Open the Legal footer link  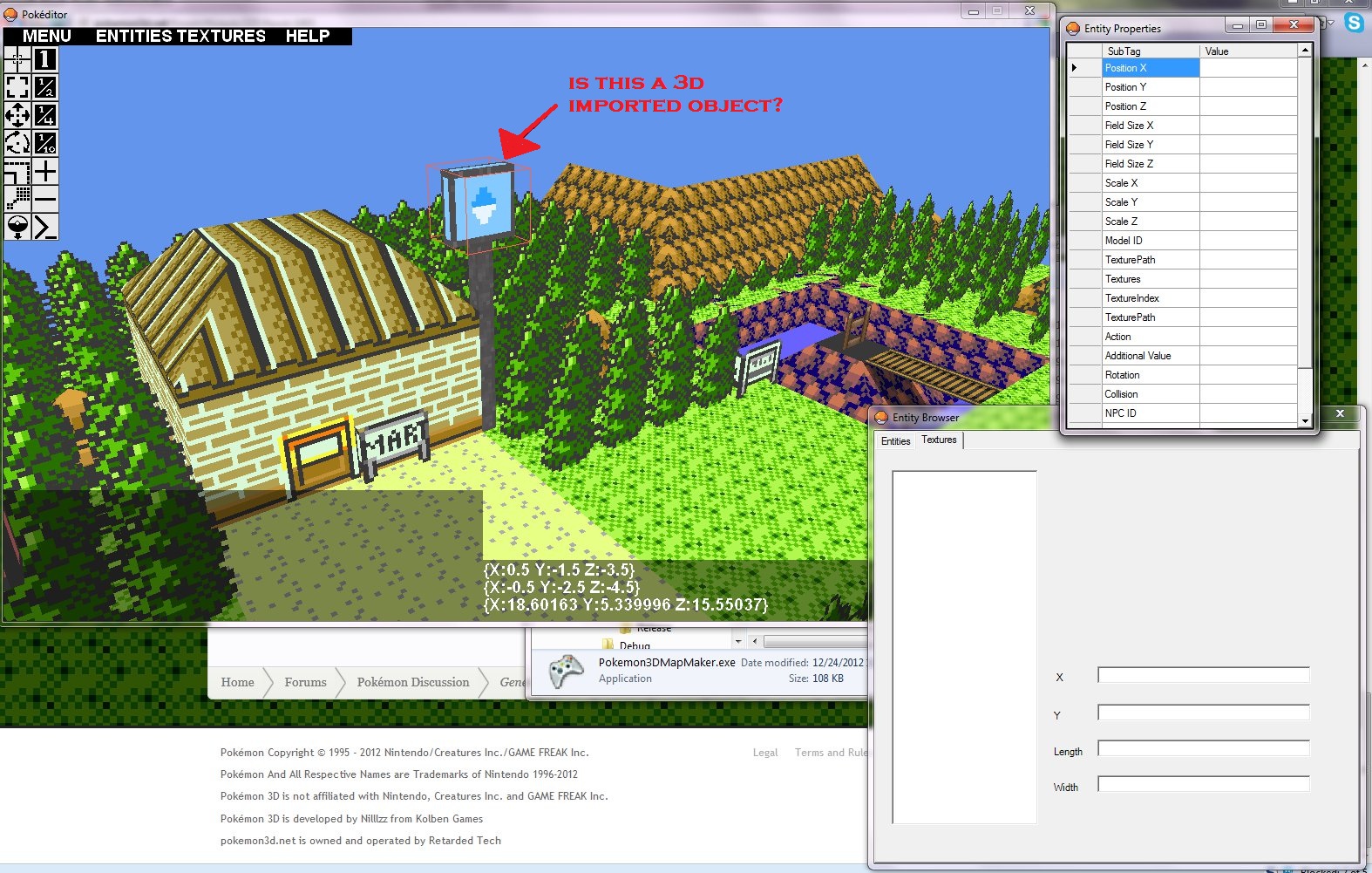(765, 753)
